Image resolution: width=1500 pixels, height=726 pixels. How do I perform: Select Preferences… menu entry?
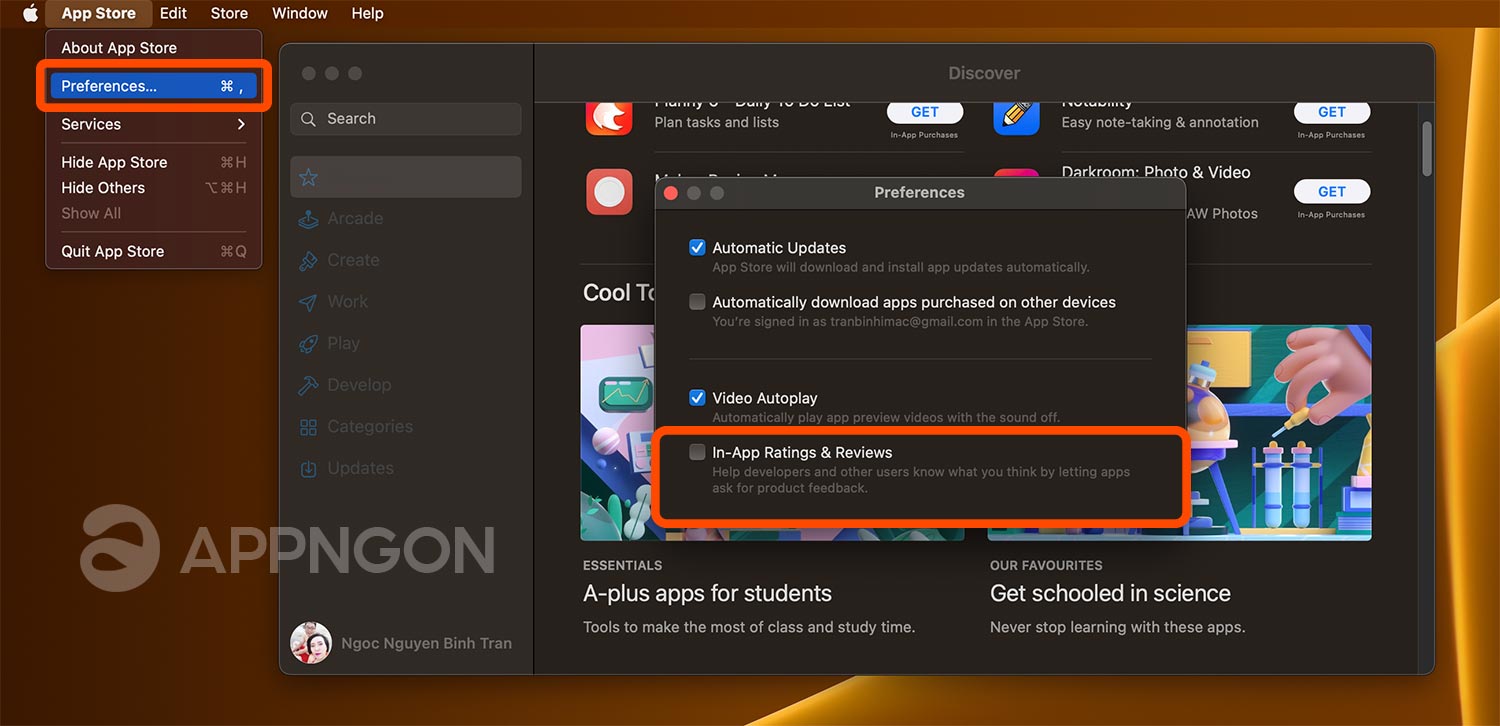click(x=153, y=86)
